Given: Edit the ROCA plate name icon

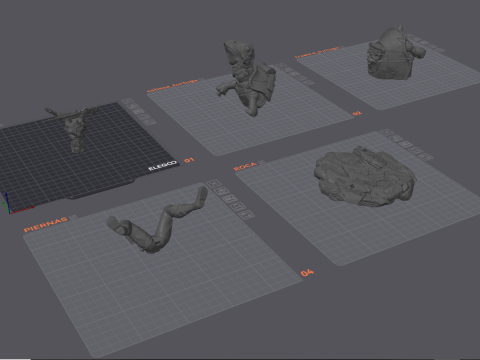Looking at the screenshot, I should pyautogui.click(x=262, y=162).
